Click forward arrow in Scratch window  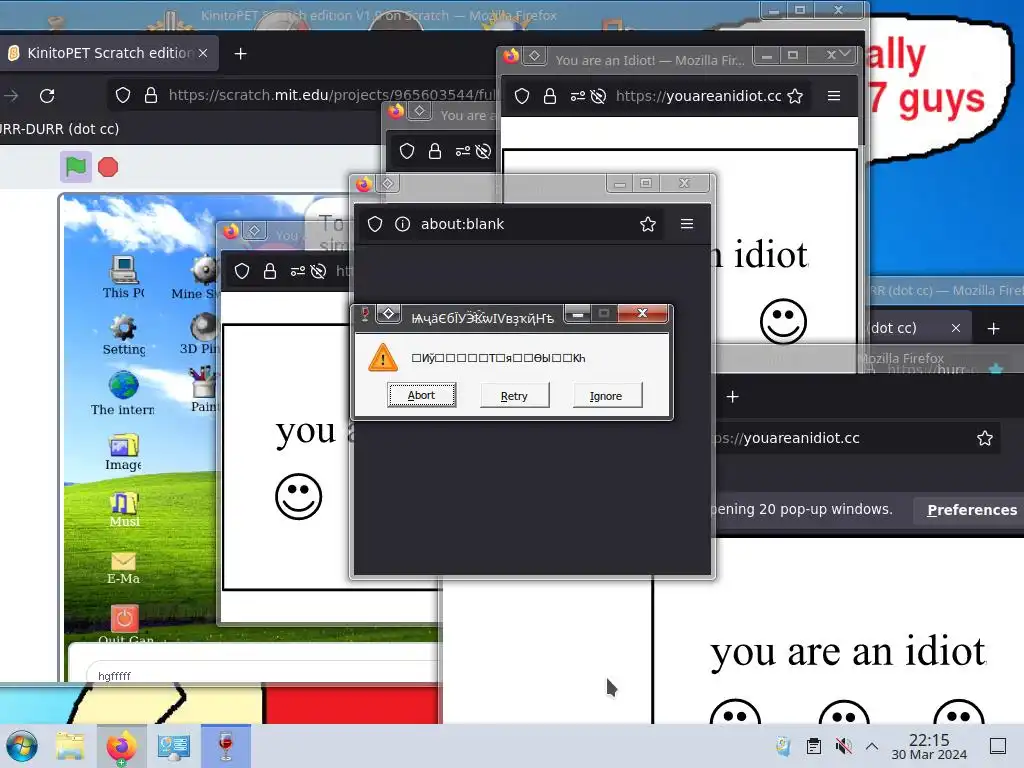pos(11,96)
